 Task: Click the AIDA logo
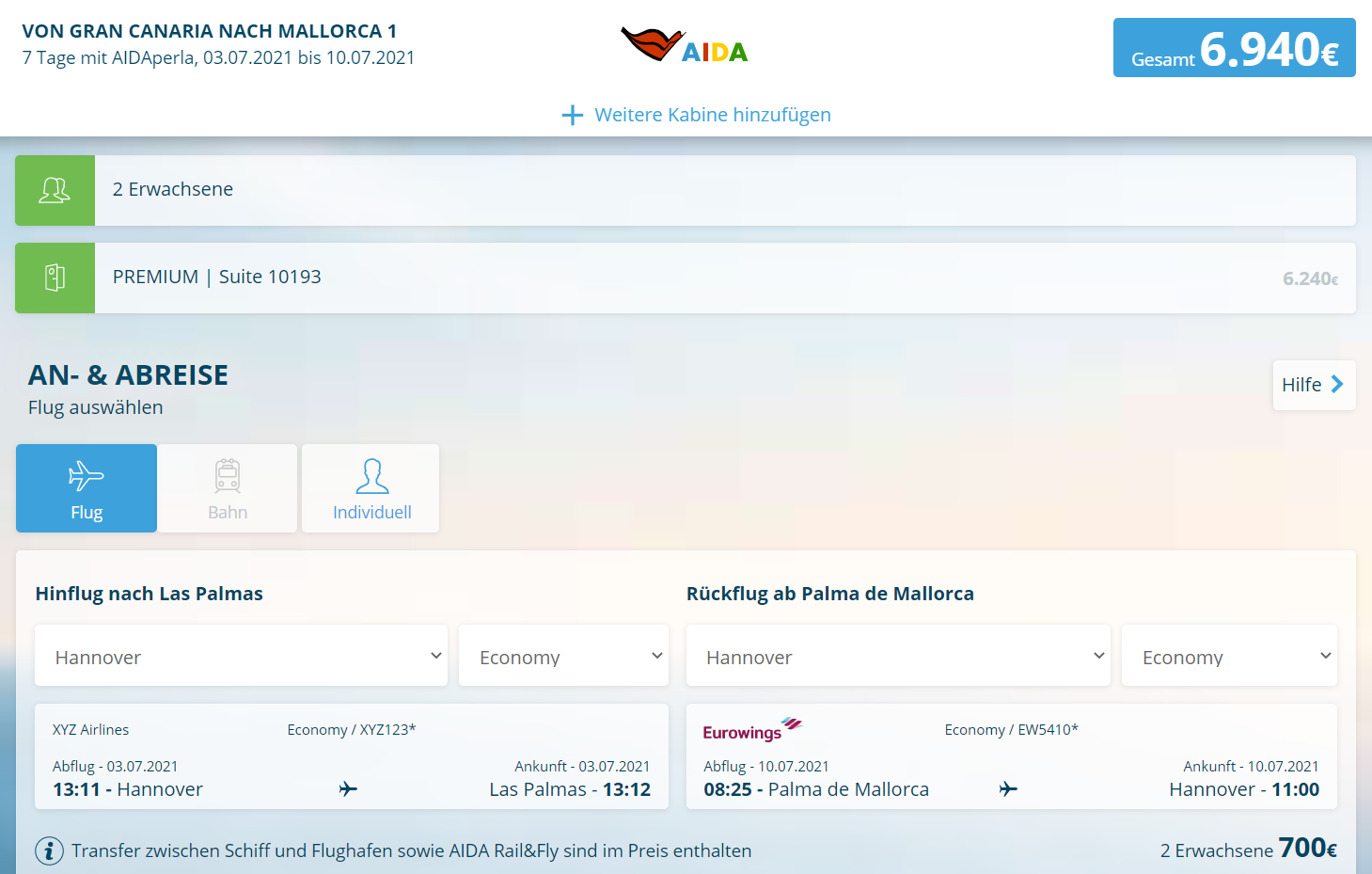coord(685,46)
